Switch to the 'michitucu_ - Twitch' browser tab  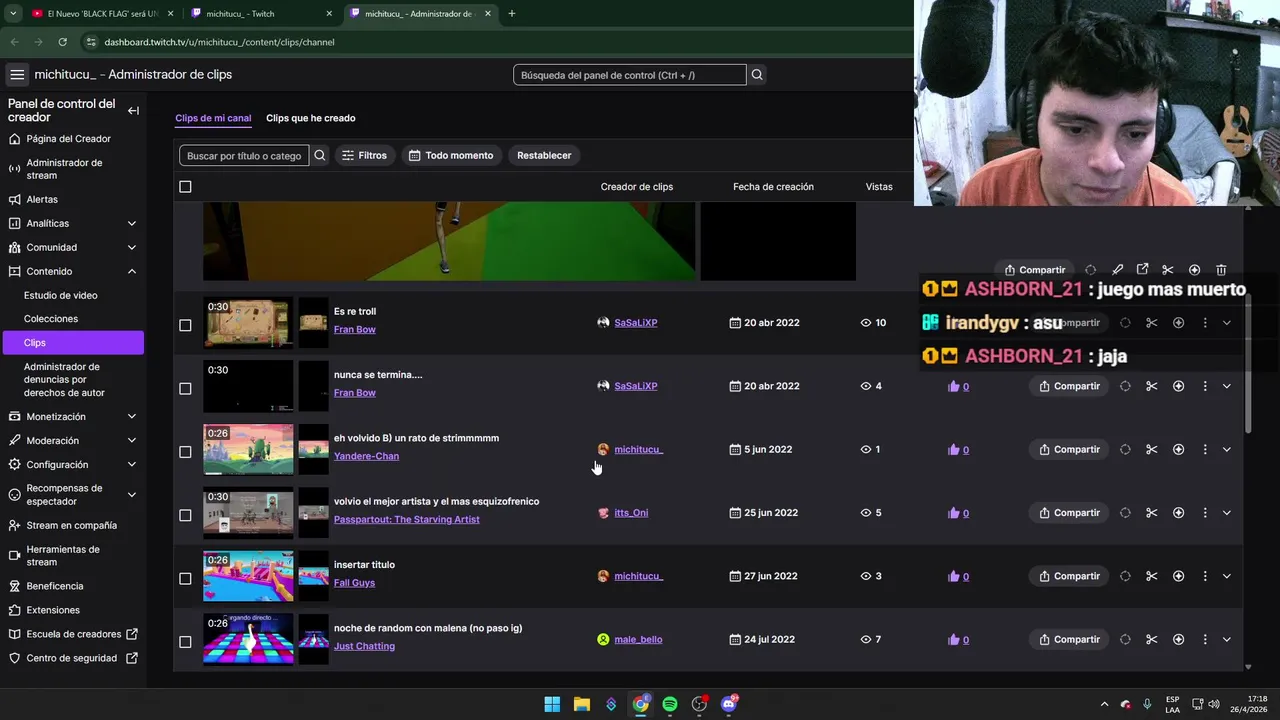pos(258,14)
